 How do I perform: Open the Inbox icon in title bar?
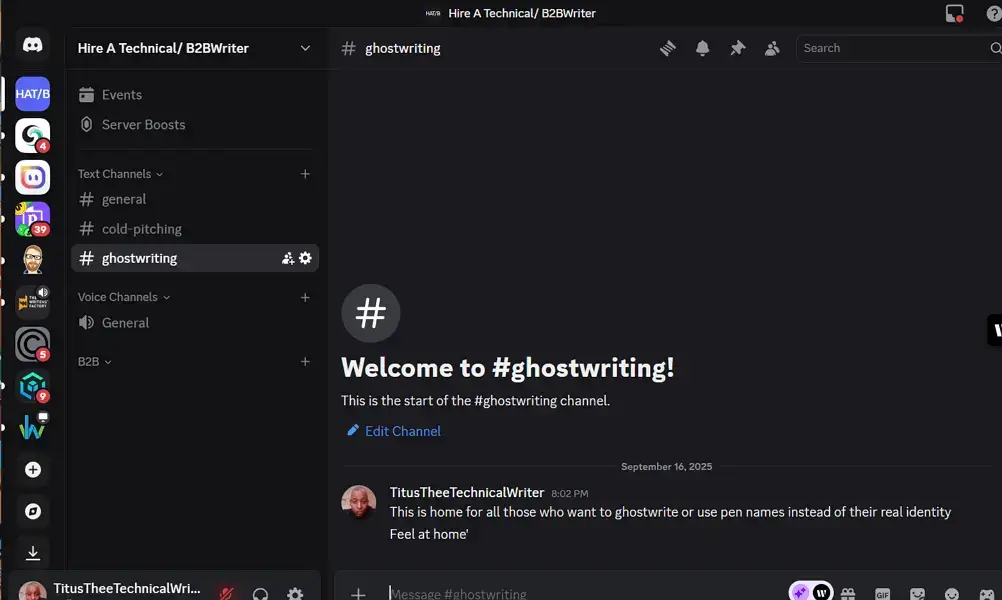coord(954,13)
